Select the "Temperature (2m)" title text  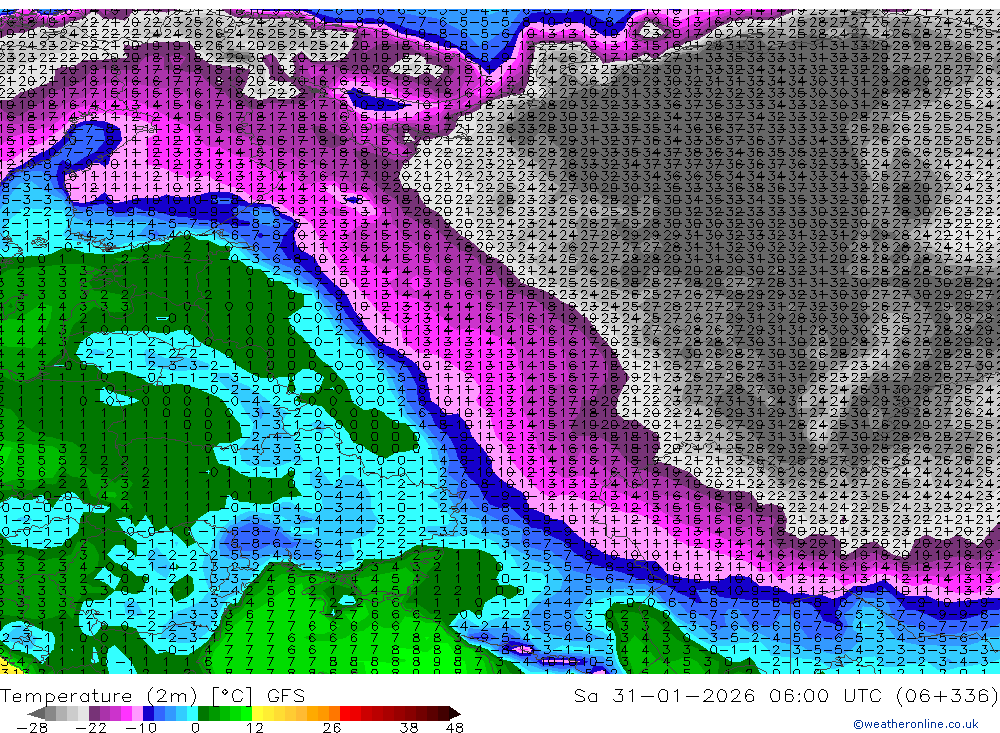99,695
